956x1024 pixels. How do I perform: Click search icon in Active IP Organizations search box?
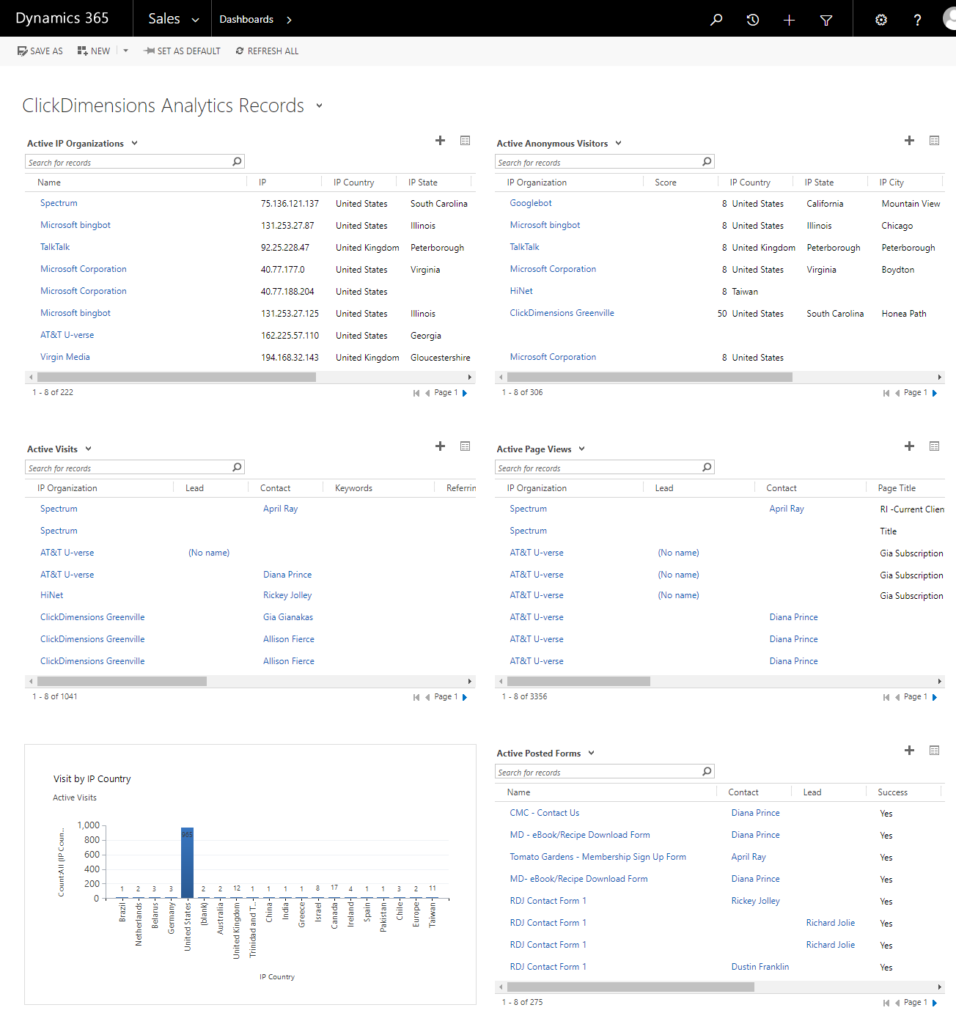[237, 161]
